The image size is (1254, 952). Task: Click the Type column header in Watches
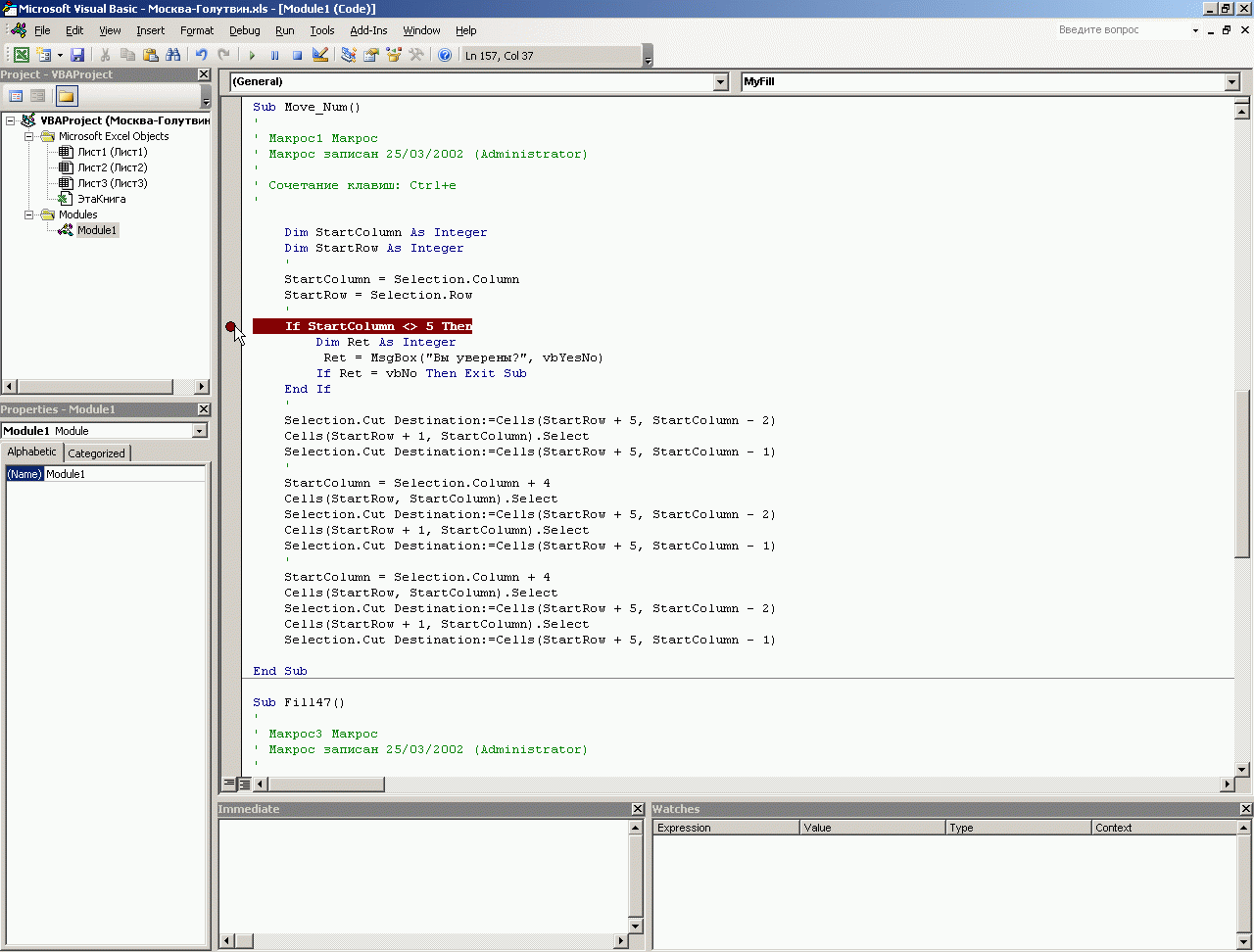click(1018, 828)
